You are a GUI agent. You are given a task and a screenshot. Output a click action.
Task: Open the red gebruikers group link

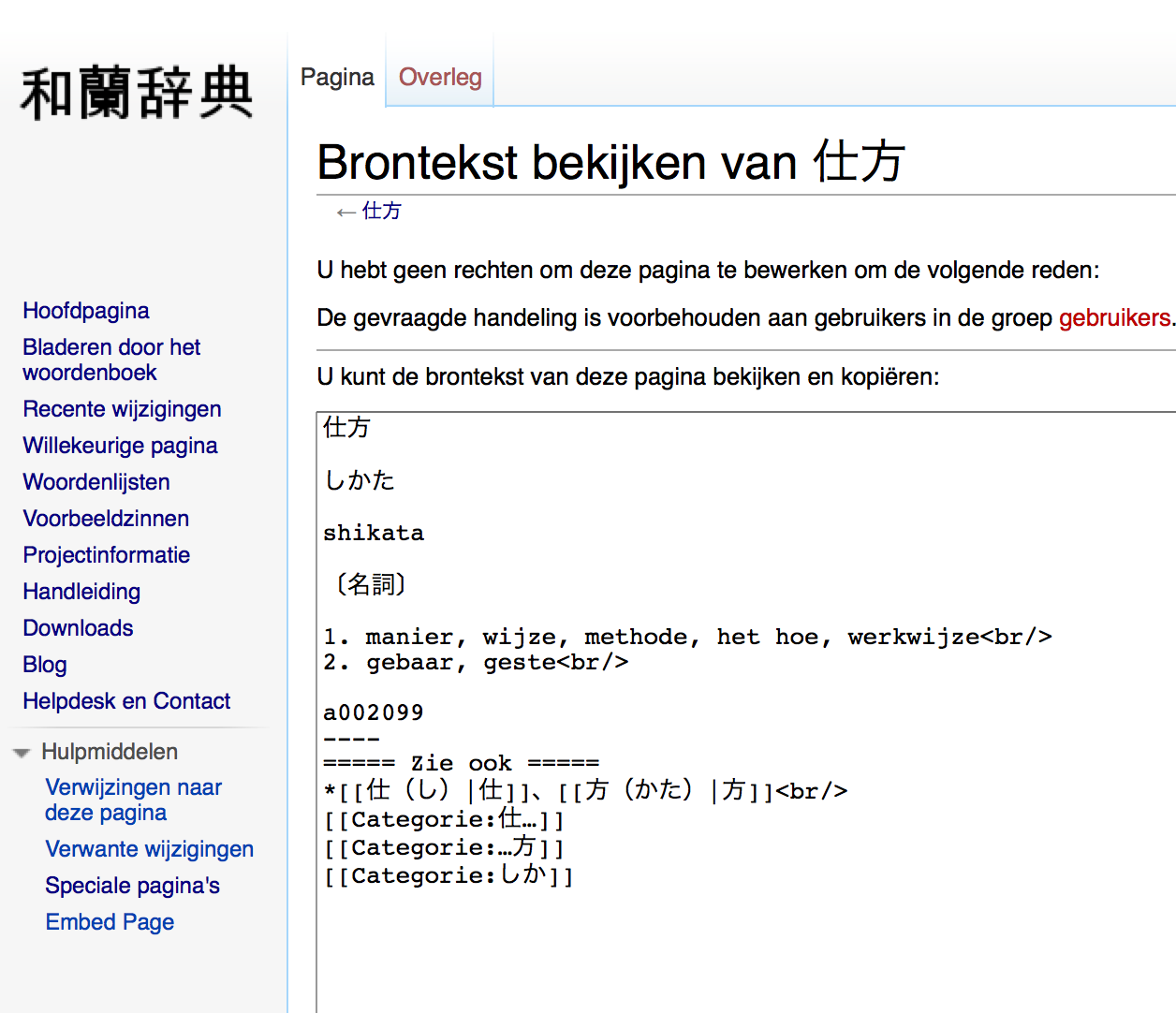(1113, 318)
